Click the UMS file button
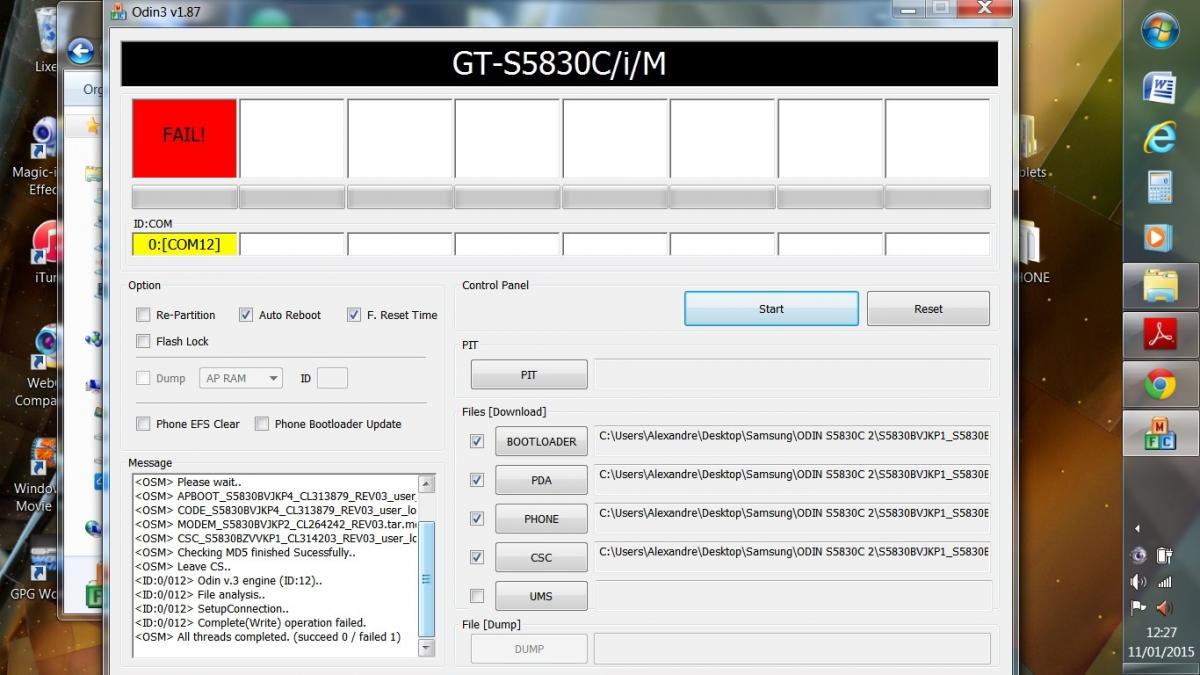The height and width of the screenshot is (675, 1200). coord(541,596)
